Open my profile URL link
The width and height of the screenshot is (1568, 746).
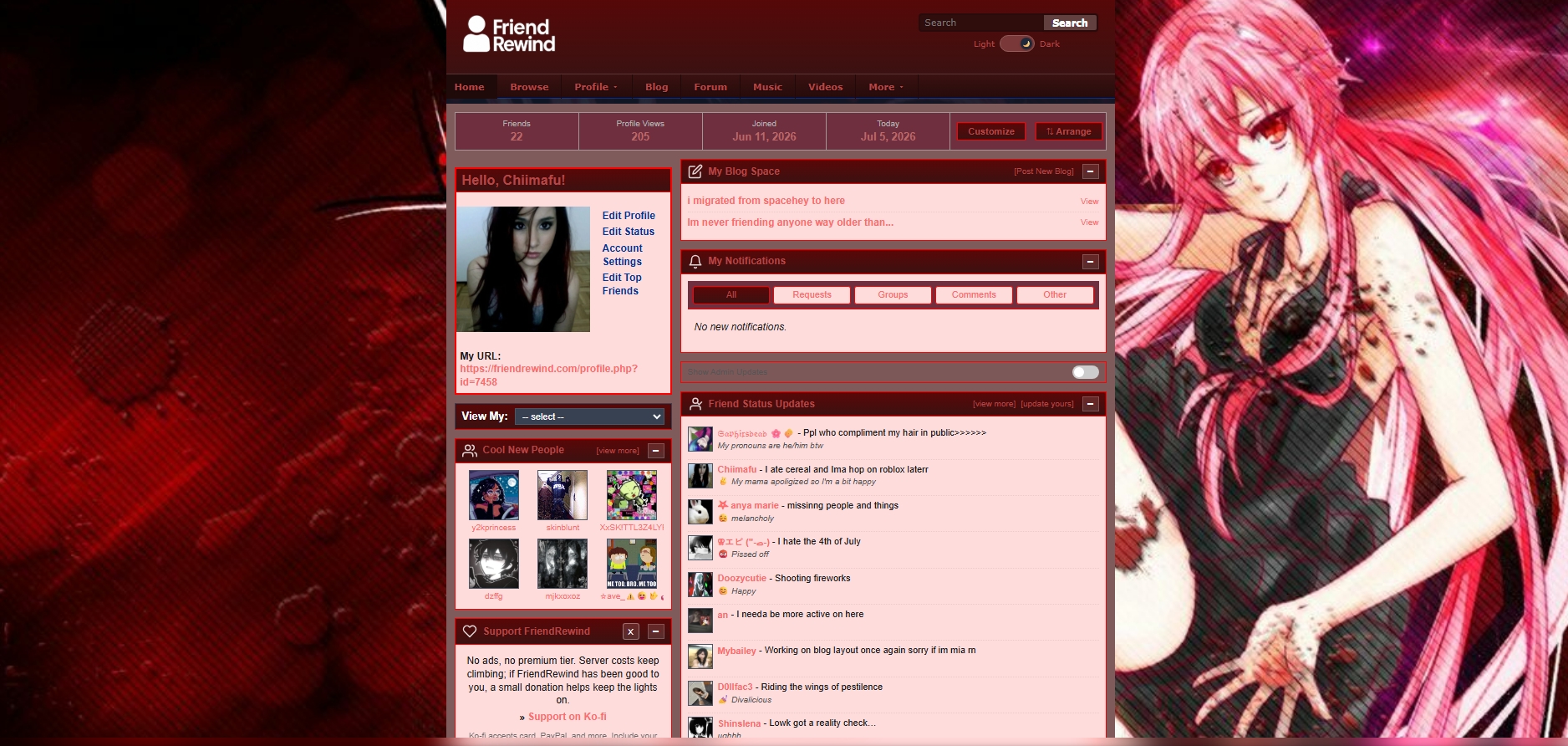pos(548,376)
